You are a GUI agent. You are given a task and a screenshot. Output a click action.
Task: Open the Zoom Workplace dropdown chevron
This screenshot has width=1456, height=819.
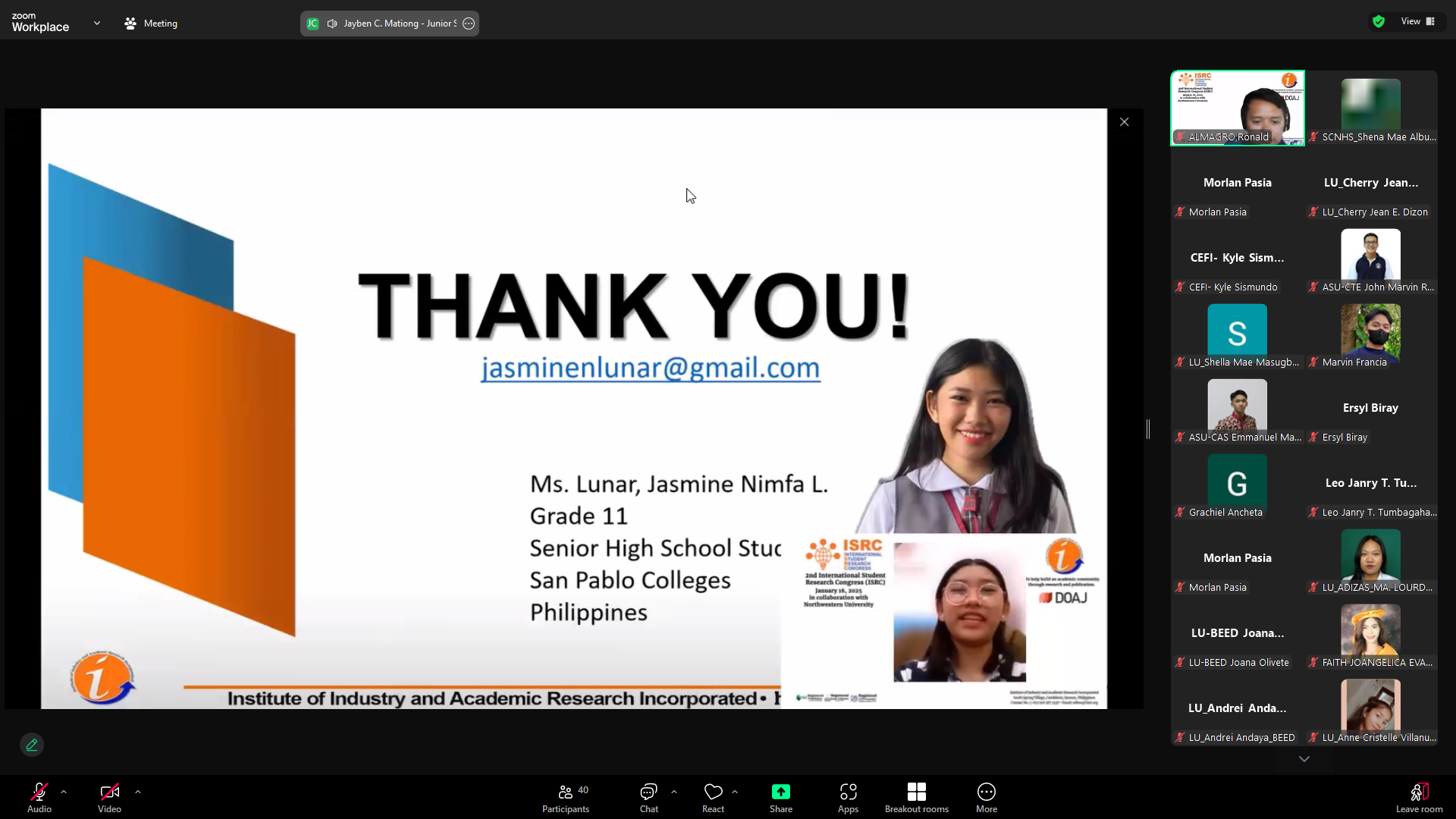coord(97,24)
